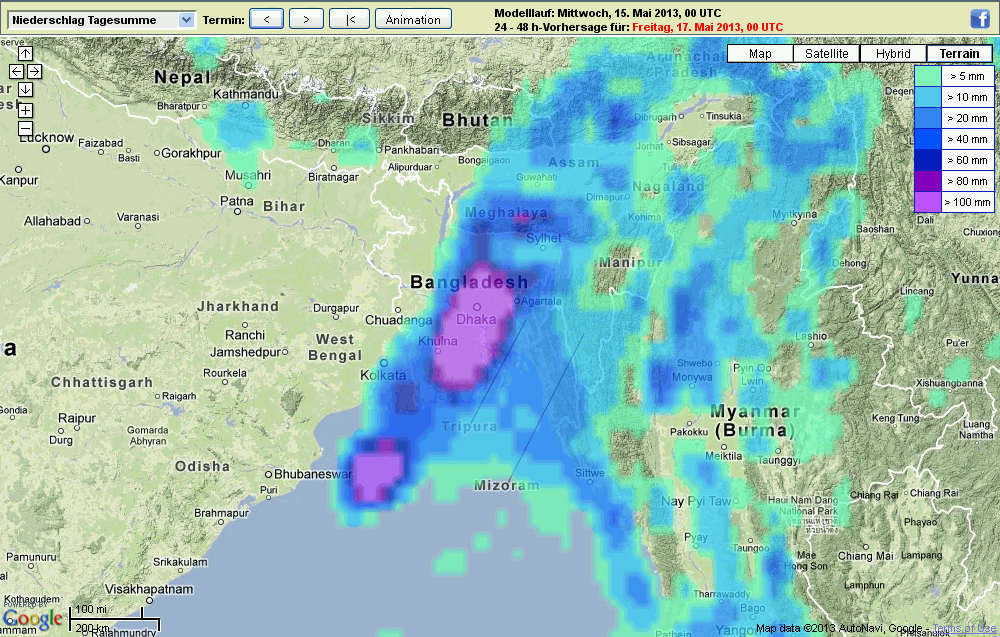Click the Nay Pyi Taw city label
The height and width of the screenshot is (637, 1000).
coord(696,501)
